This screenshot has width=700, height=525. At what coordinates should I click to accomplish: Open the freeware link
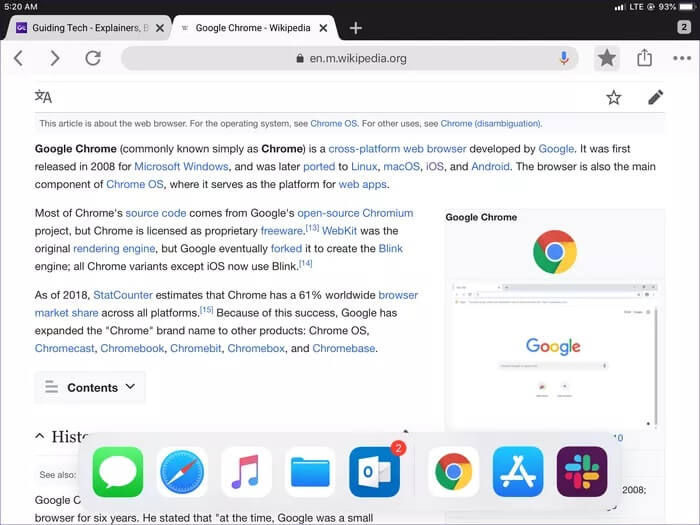pos(282,231)
